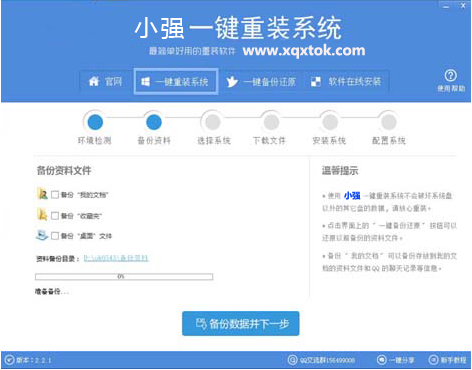
Task: Click the 一键分享 share icon
Action: coord(381,360)
